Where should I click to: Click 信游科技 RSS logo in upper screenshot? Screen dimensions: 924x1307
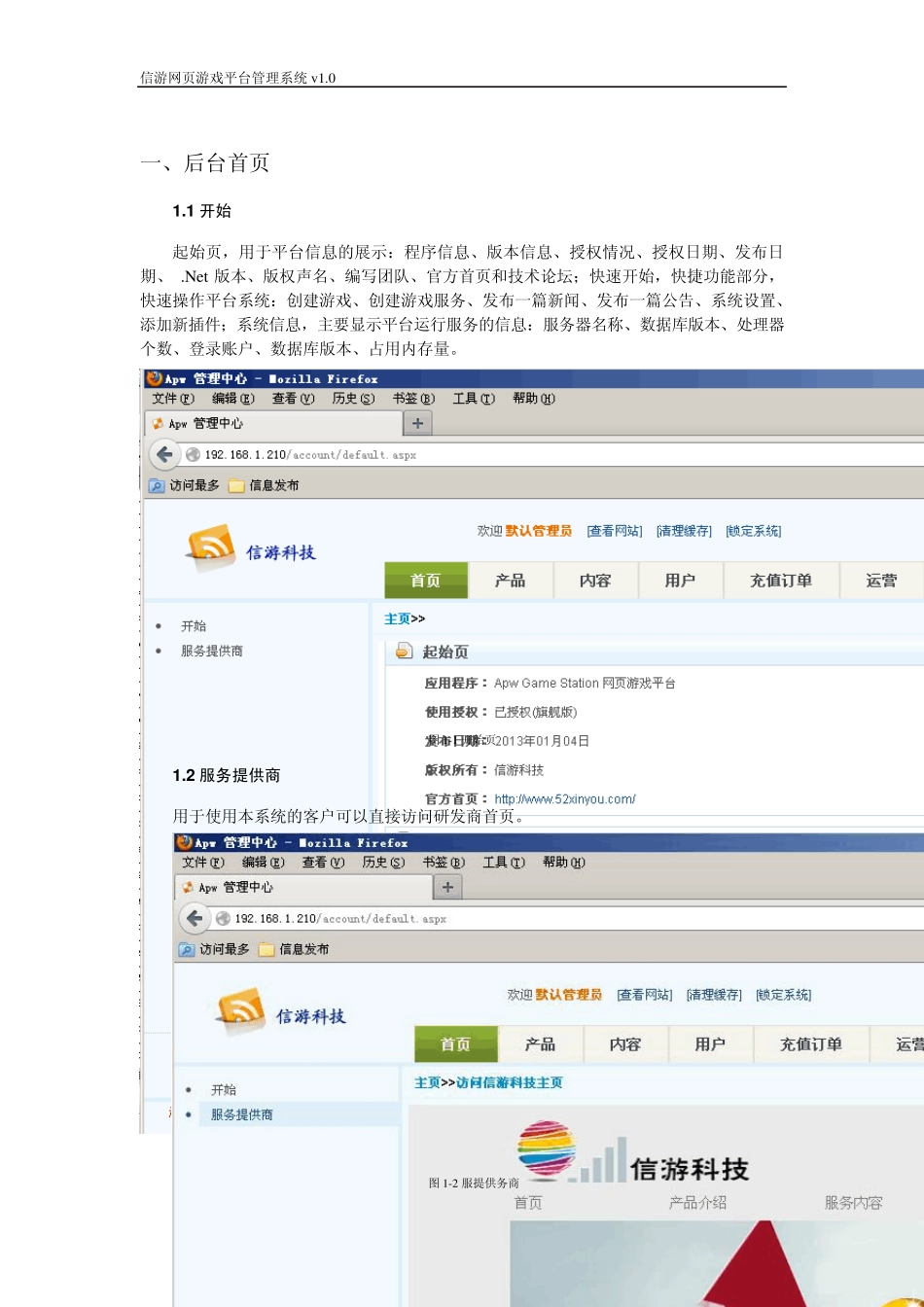coord(211,547)
